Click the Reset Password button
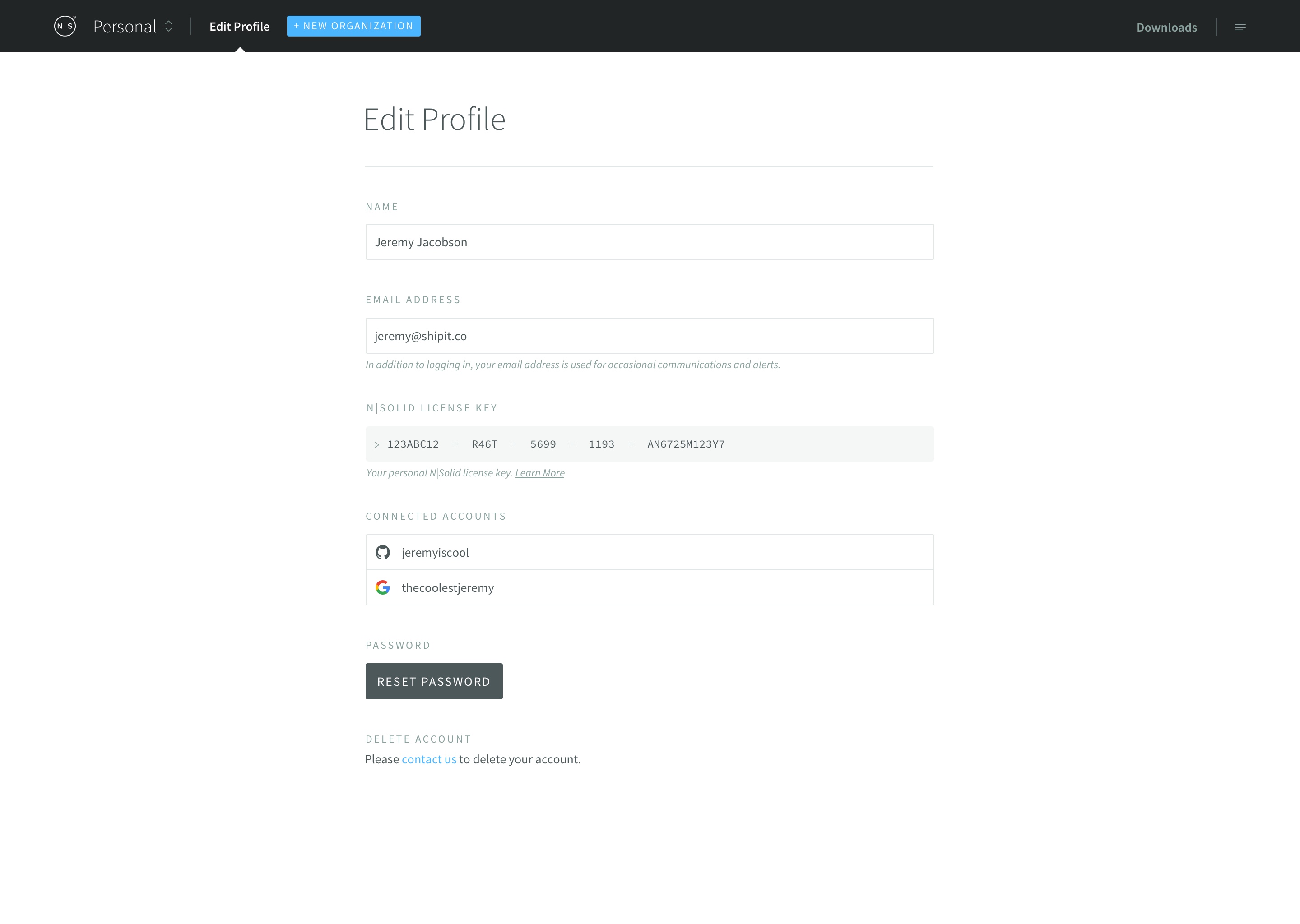Screen dimensions: 1300x924 (x=434, y=681)
